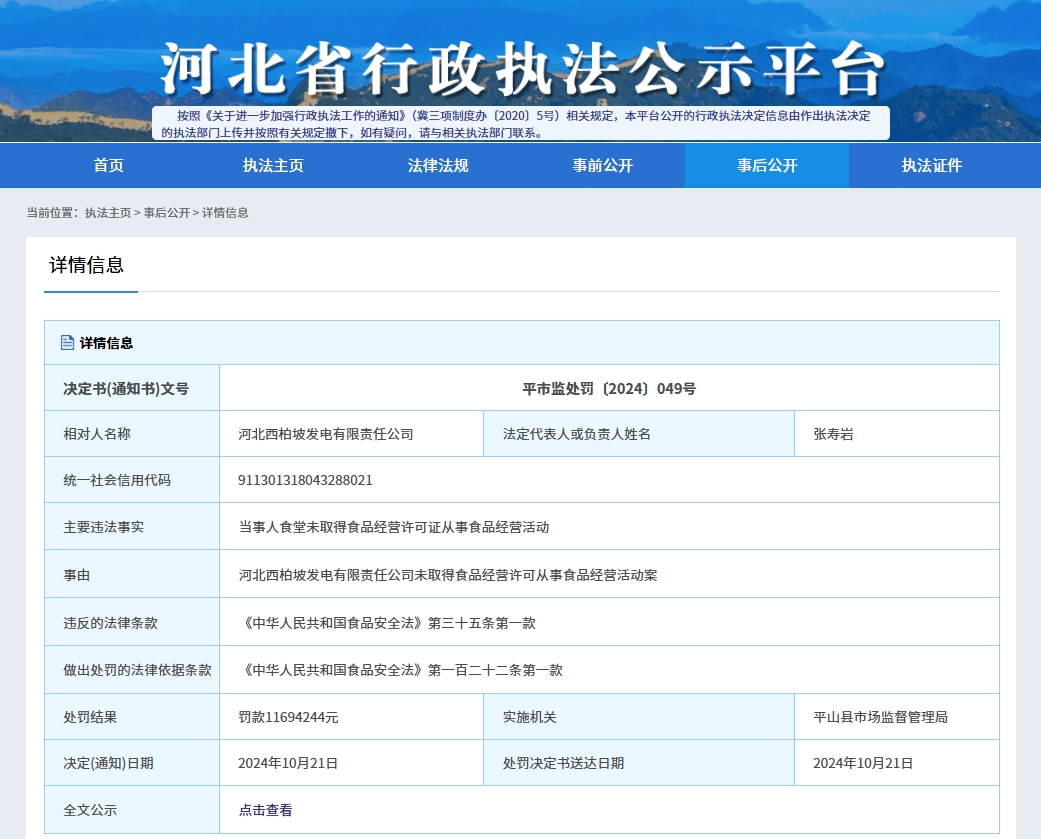Click the 主要违法事实 description text
1041x839 pixels.
pos(394,527)
